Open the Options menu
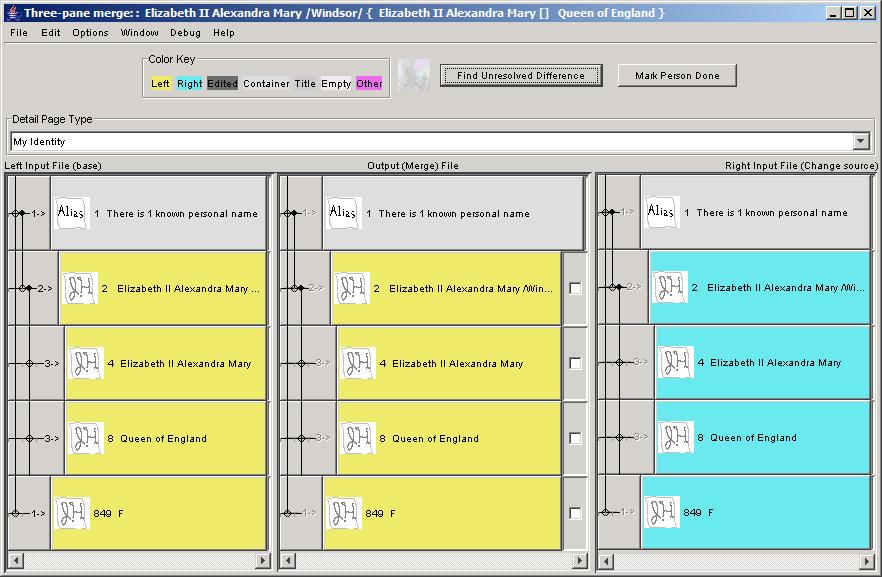This screenshot has height=577, width=882. click(90, 33)
